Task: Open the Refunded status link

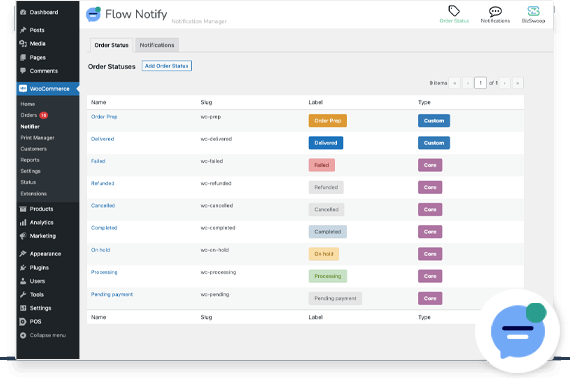Action: tap(103, 183)
